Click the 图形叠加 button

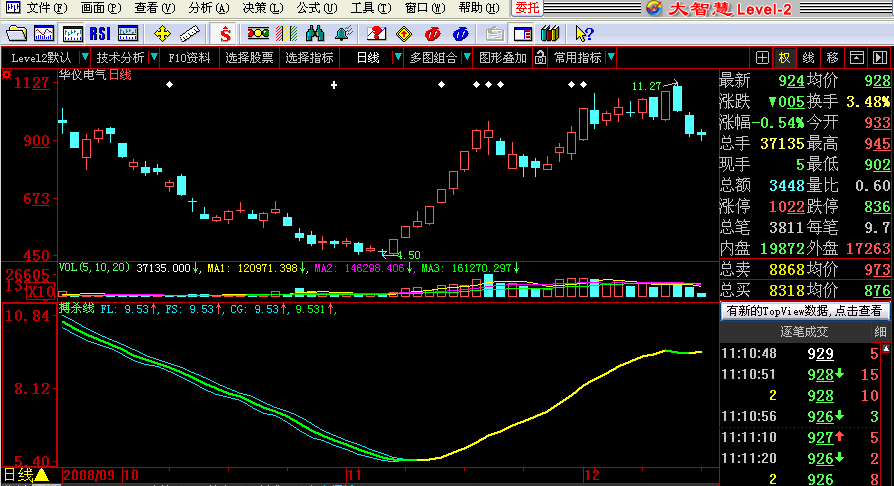503,58
